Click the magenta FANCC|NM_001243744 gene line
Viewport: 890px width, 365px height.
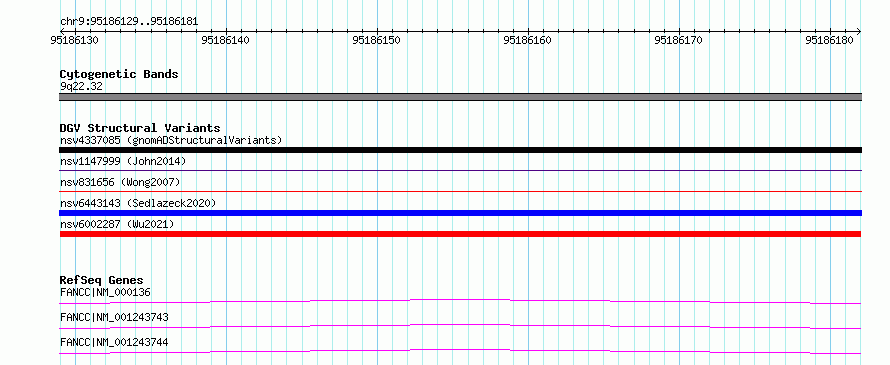[x=460, y=351]
